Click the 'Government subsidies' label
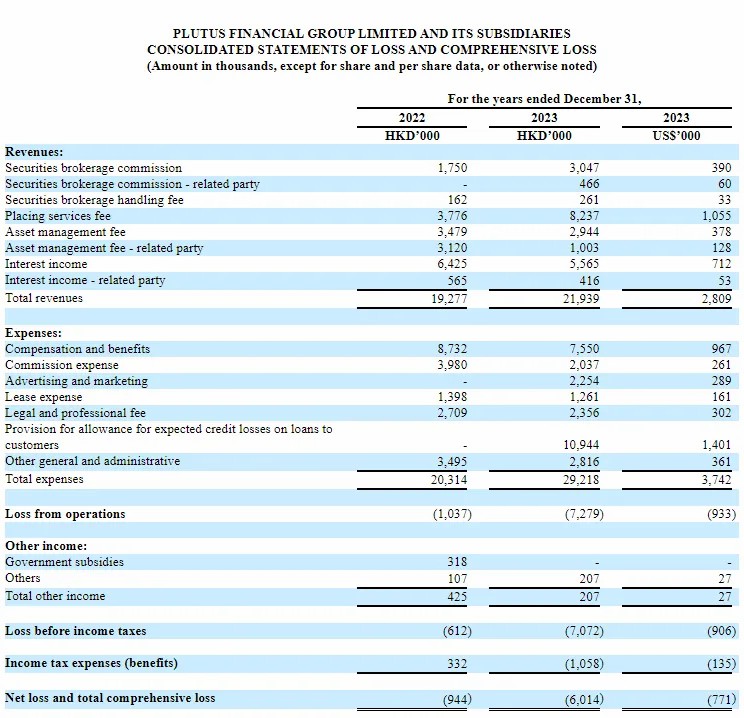Screen dimensions: 744x718 click(65, 562)
